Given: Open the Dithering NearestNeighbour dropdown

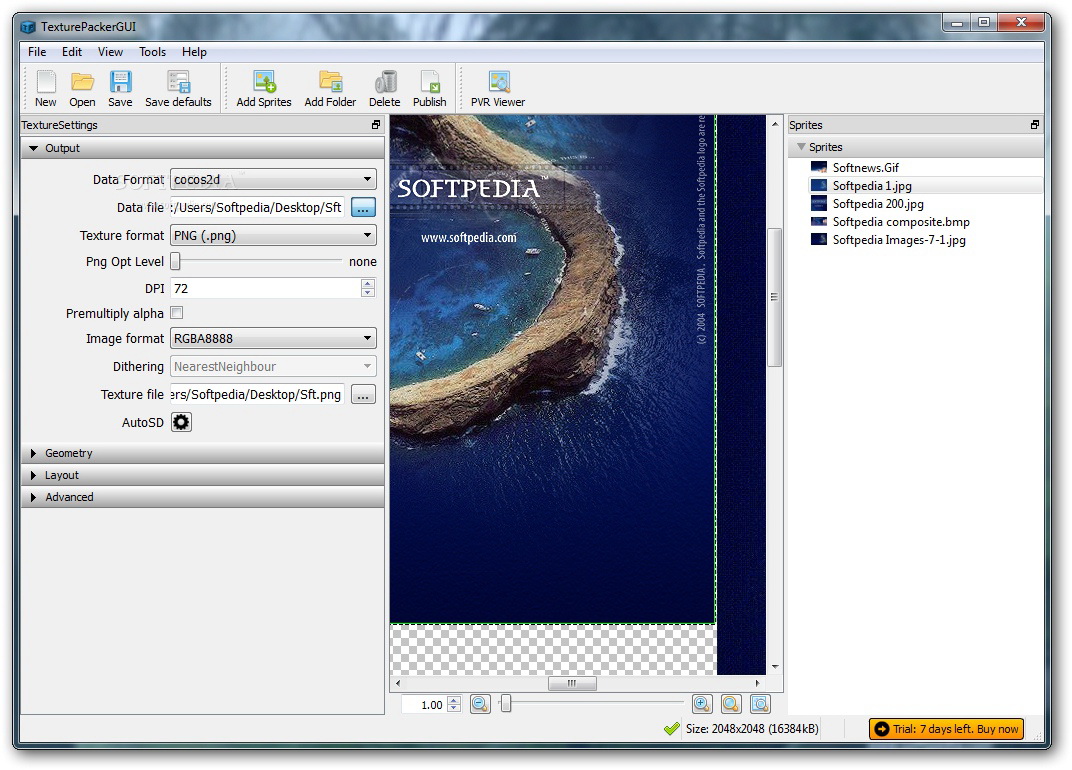Looking at the screenshot, I should [x=273, y=367].
